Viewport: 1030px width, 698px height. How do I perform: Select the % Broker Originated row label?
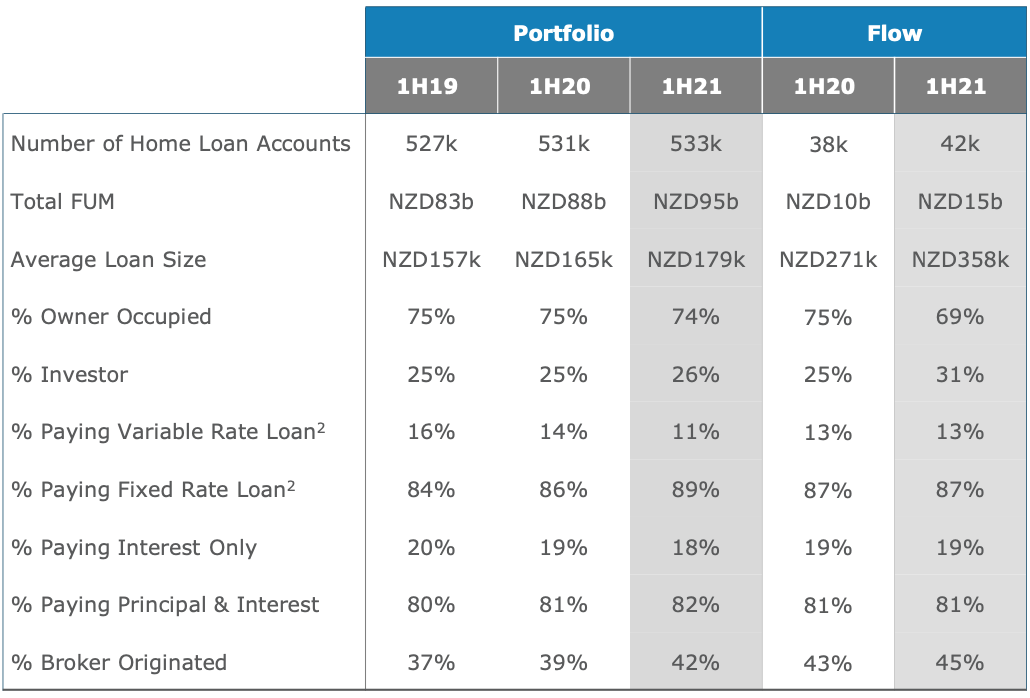pyautogui.click(x=119, y=663)
